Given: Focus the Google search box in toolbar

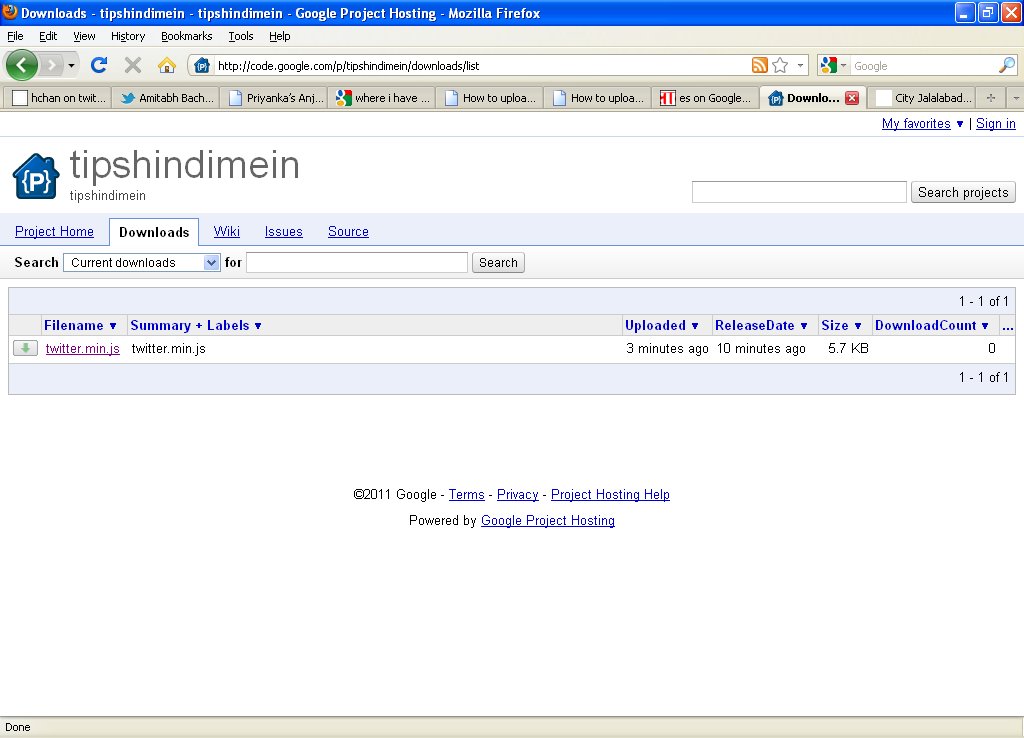Looking at the screenshot, I should pyautogui.click(x=923, y=65).
